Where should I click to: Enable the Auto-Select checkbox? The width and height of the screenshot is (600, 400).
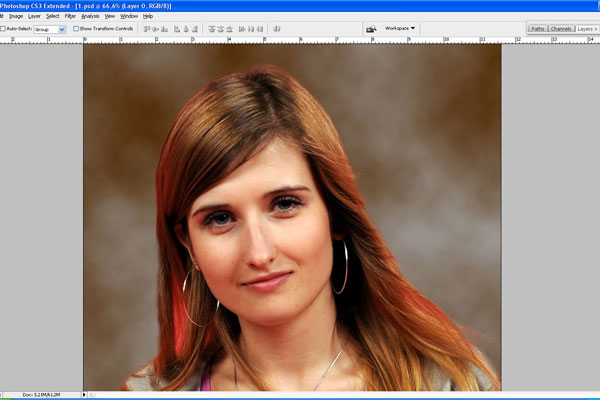[x=3, y=29]
